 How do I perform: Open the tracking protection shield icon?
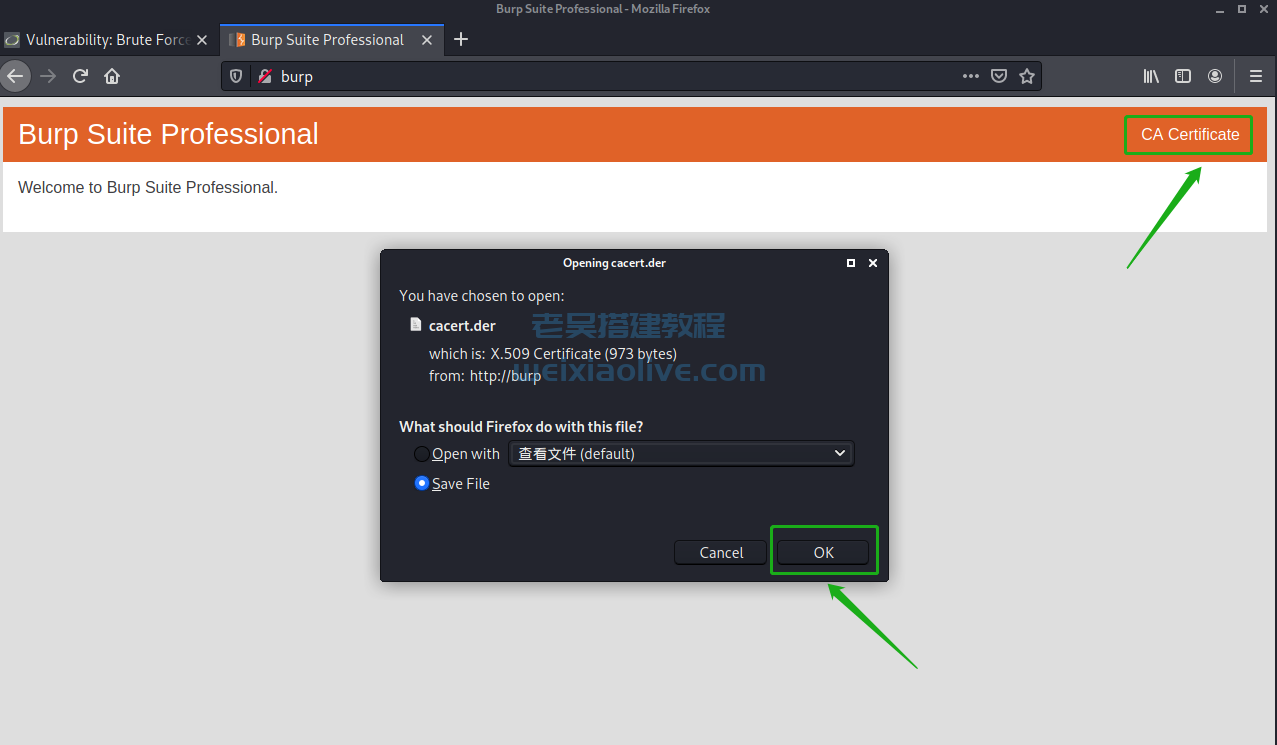tap(237, 76)
